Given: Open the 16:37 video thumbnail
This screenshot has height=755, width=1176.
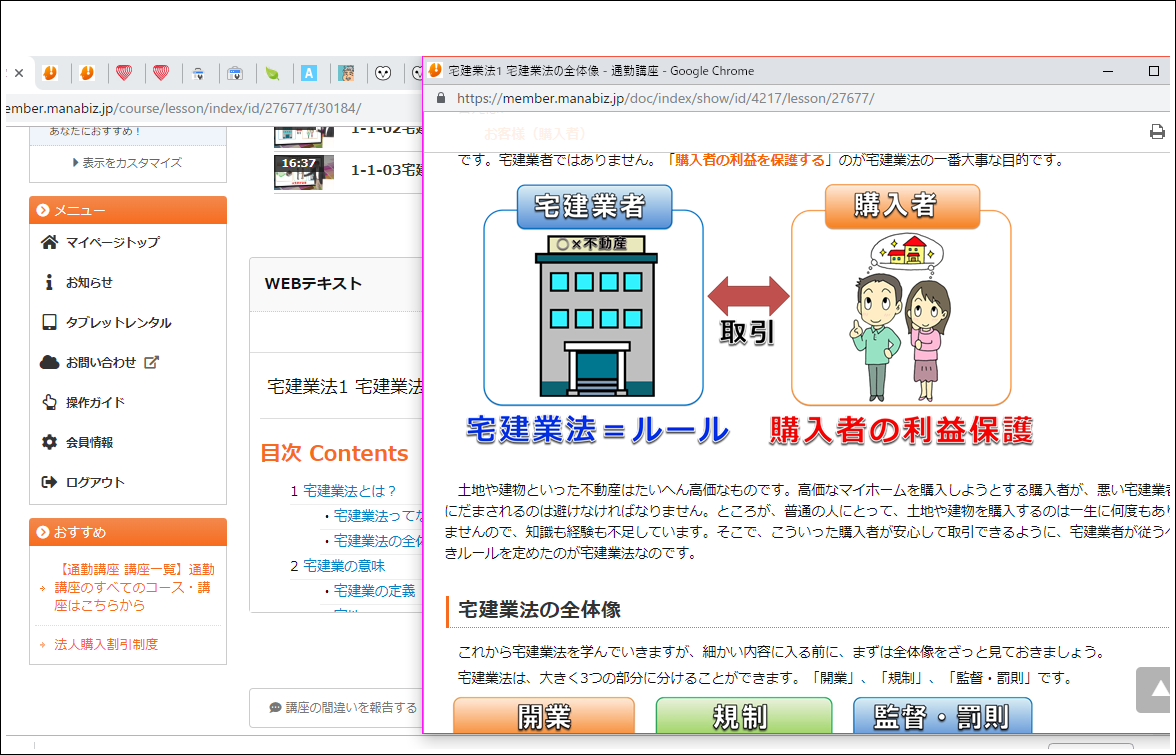Looking at the screenshot, I should pos(304,172).
